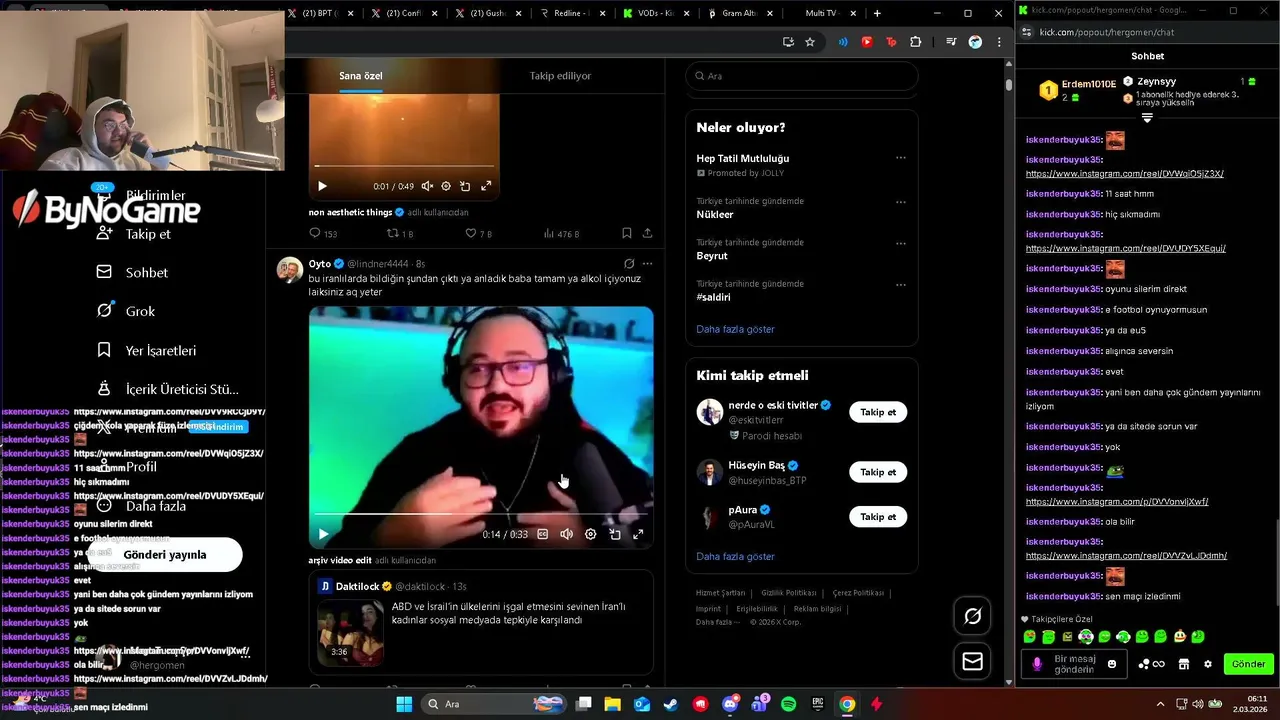Fullscreen the top 0:49 video
The width and height of the screenshot is (1280, 720).
[486, 186]
